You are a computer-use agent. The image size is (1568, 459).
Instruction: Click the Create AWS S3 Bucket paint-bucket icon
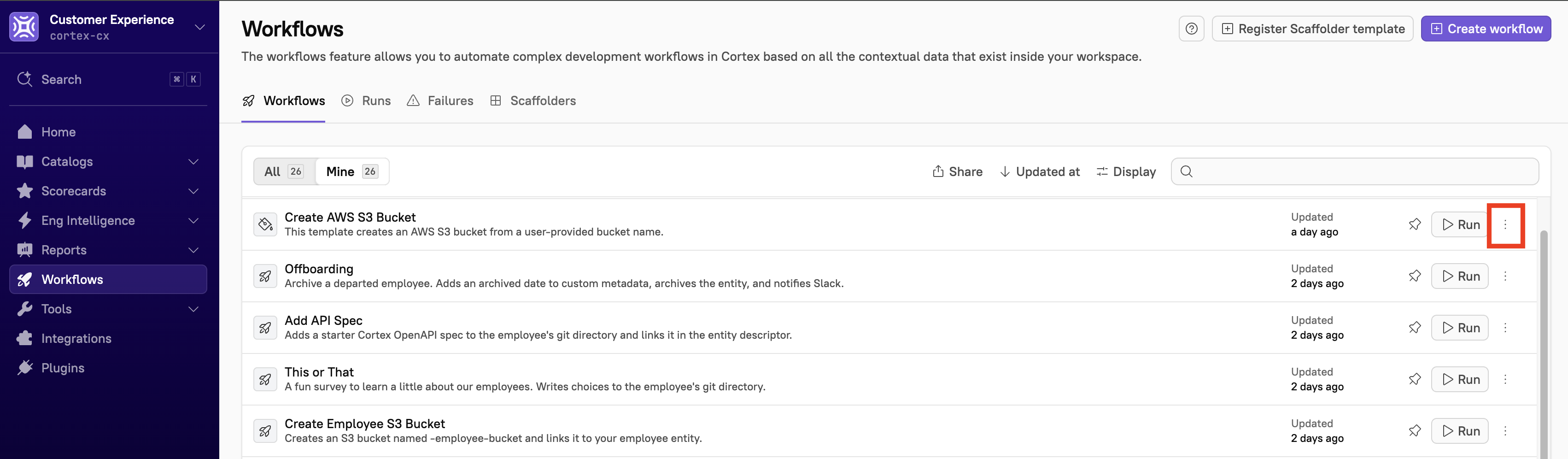click(x=265, y=224)
